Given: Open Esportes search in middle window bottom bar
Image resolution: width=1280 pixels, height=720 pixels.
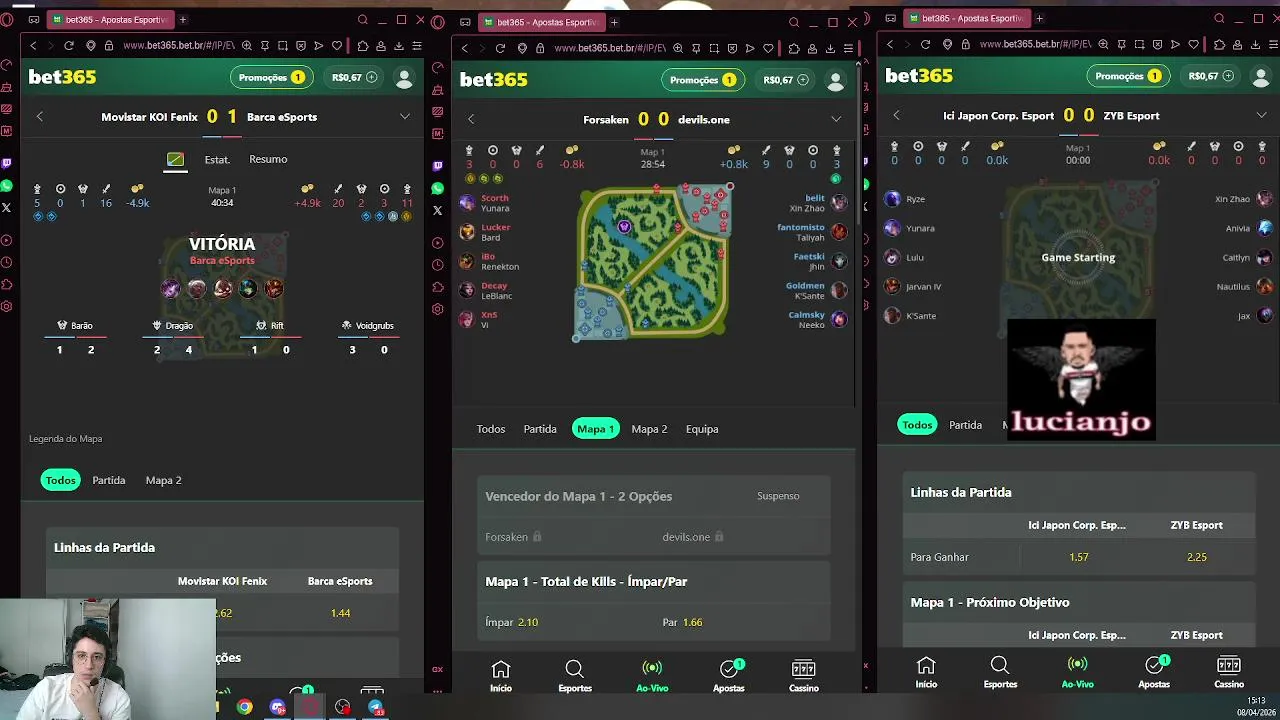Looking at the screenshot, I should [x=575, y=676].
